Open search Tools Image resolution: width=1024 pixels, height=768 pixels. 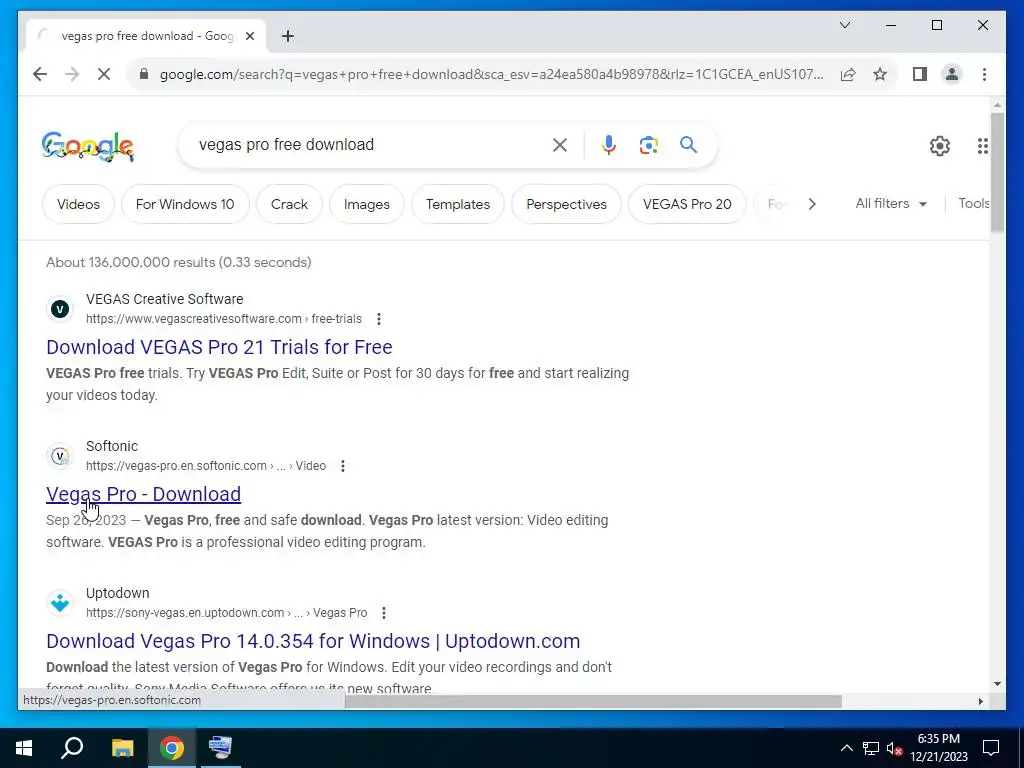tap(974, 204)
